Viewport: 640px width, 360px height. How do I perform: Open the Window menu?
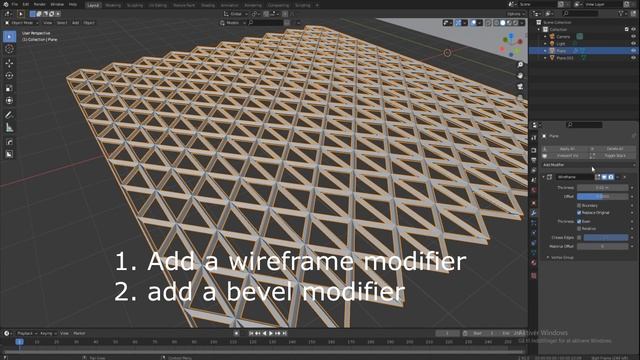click(x=57, y=4)
